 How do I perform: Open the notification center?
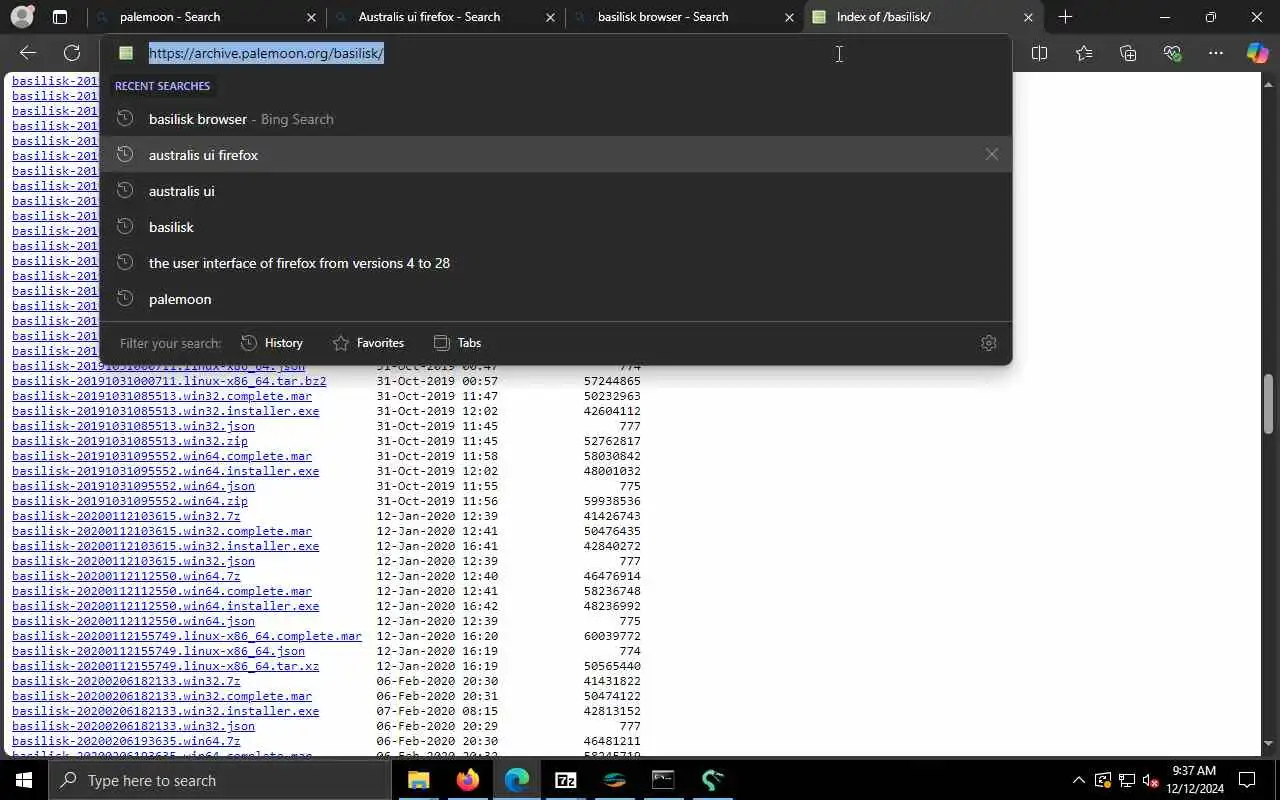click(x=1247, y=780)
